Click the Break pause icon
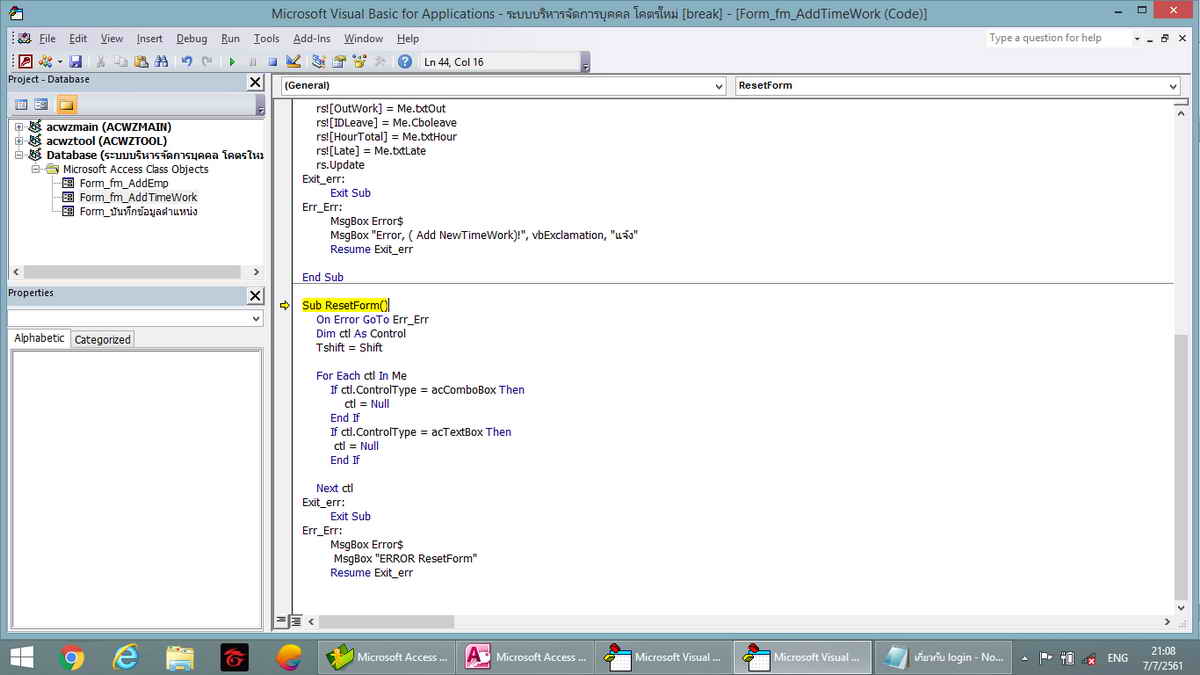 click(252, 62)
